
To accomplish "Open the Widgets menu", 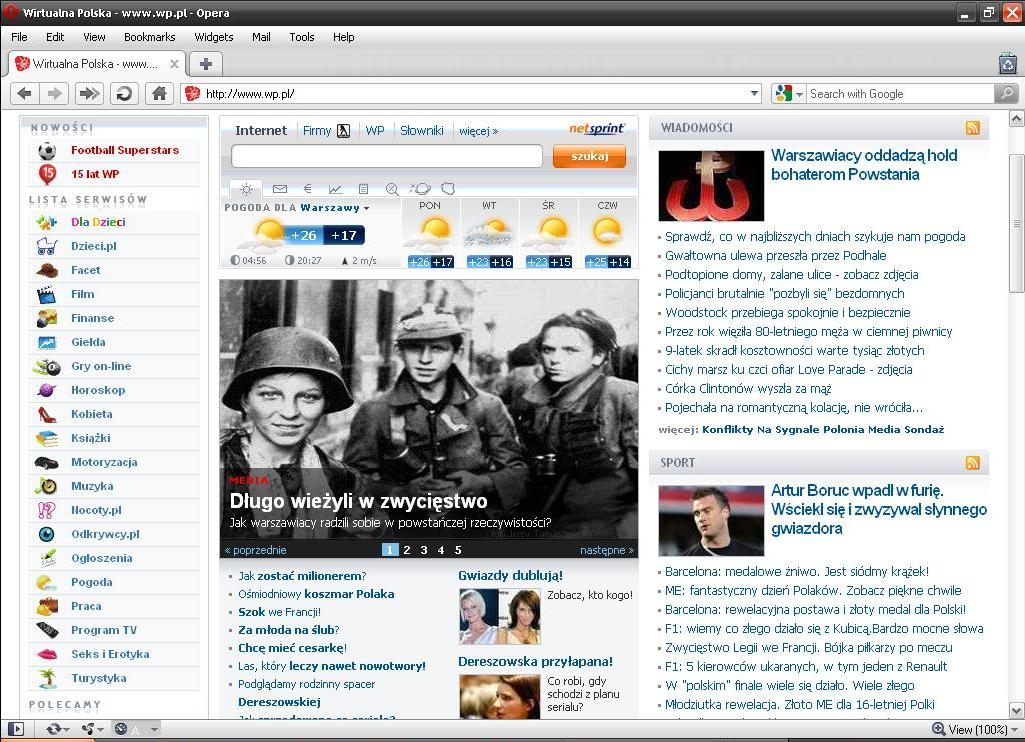I will [213, 37].
